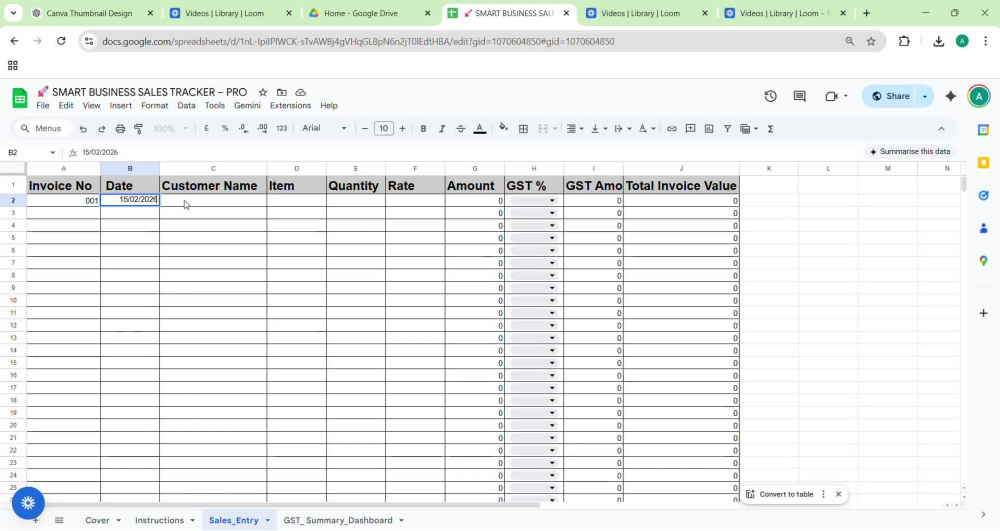The image size is (1000, 531).
Task: Open the vertical align dropdown
Action: click(598, 129)
